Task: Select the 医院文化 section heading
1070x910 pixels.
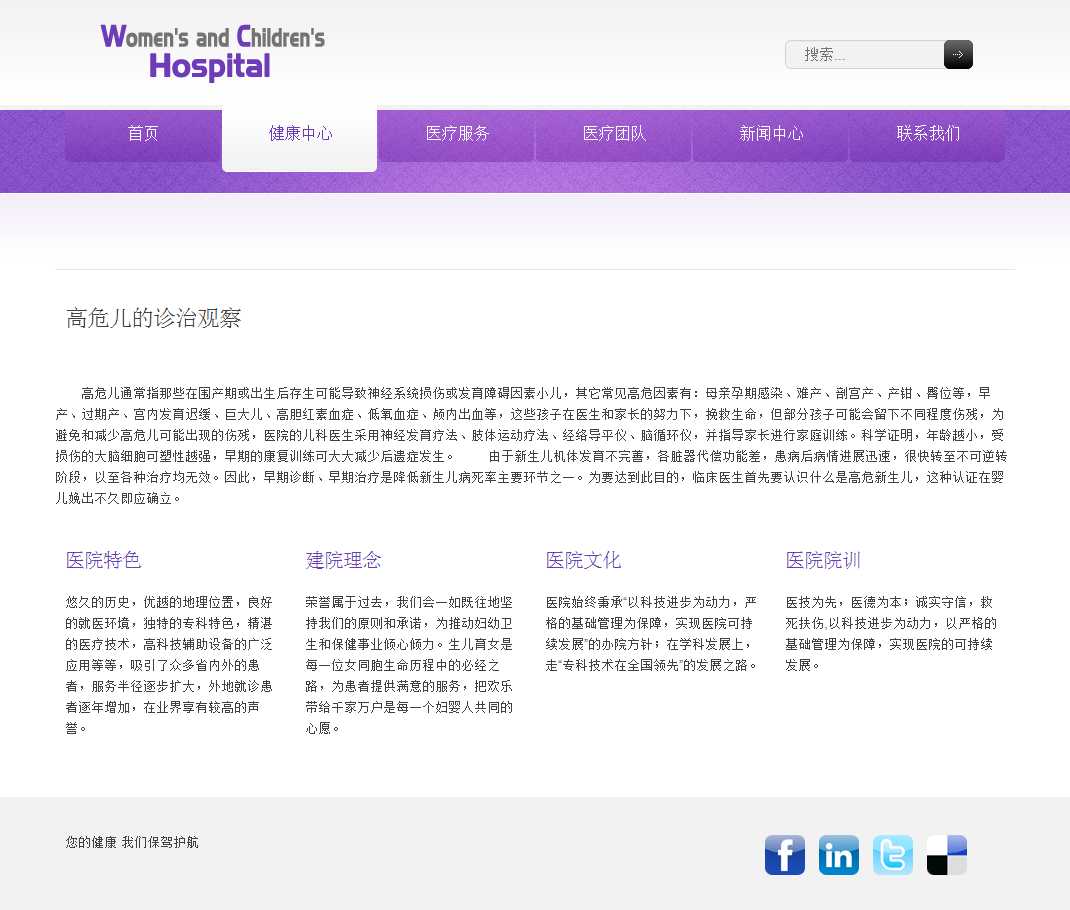Action: coord(584,560)
